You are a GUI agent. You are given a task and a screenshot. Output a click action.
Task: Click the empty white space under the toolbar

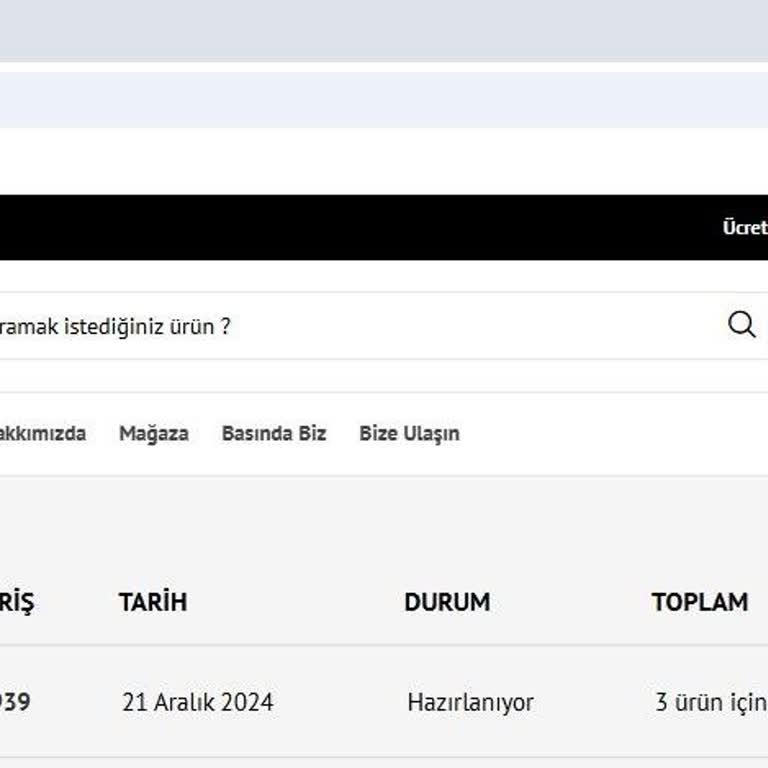tap(384, 160)
